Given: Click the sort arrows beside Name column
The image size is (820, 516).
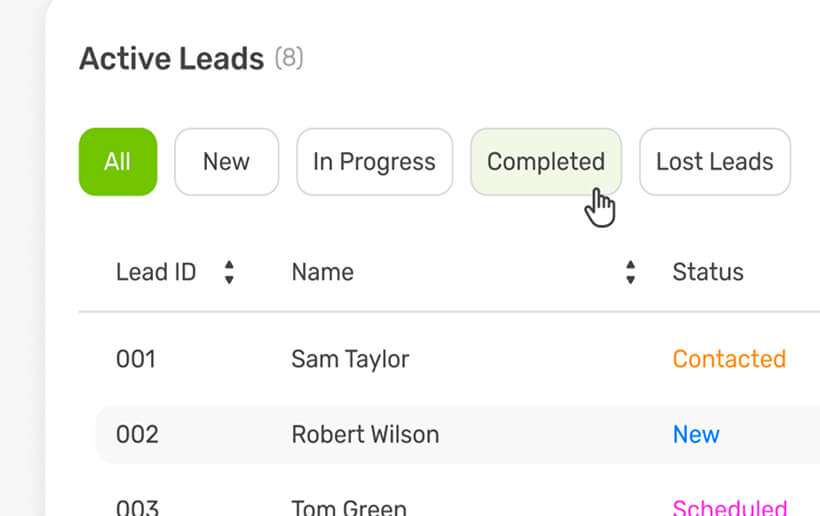Looking at the screenshot, I should (x=630, y=272).
